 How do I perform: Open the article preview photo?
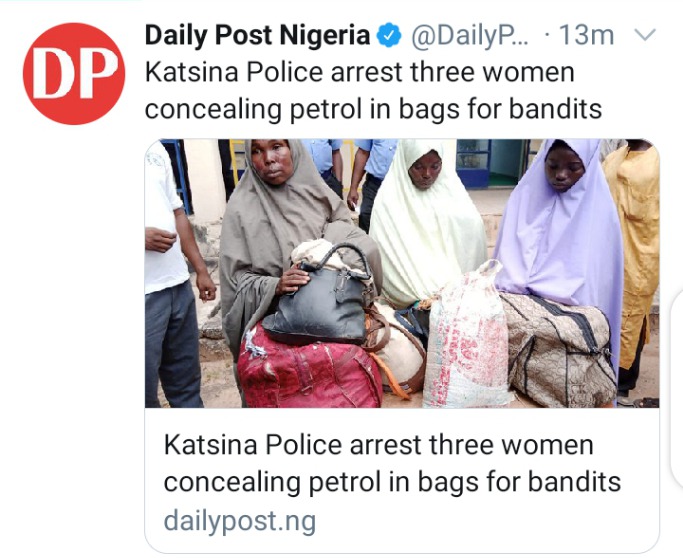(402, 273)
